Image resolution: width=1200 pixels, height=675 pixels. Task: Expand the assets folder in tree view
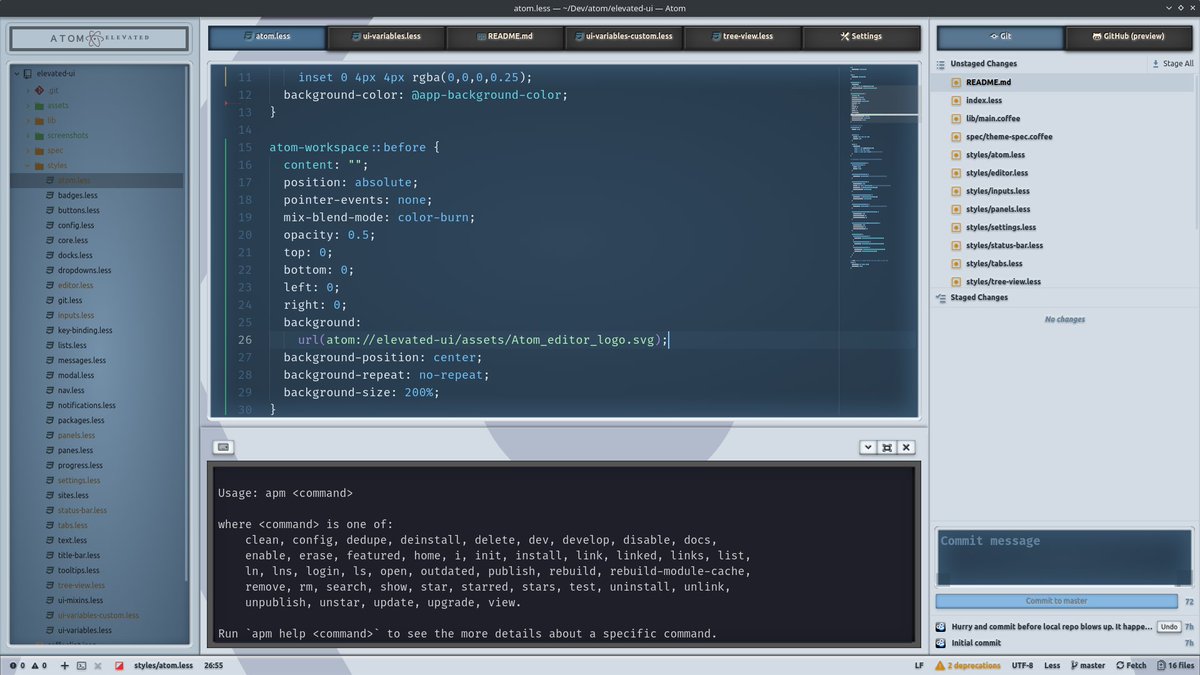(28, 105)
